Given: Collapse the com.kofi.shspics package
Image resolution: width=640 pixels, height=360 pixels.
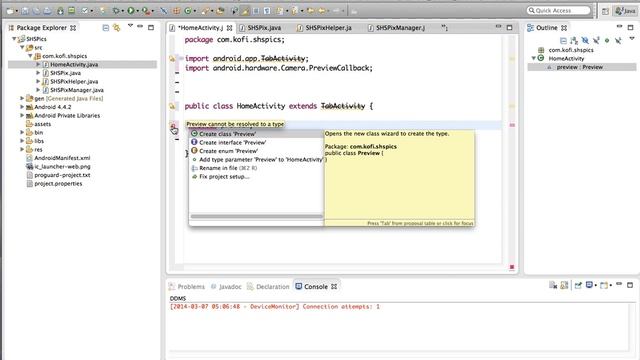Looking at the screenshot, I should click(x=30, y=56).
